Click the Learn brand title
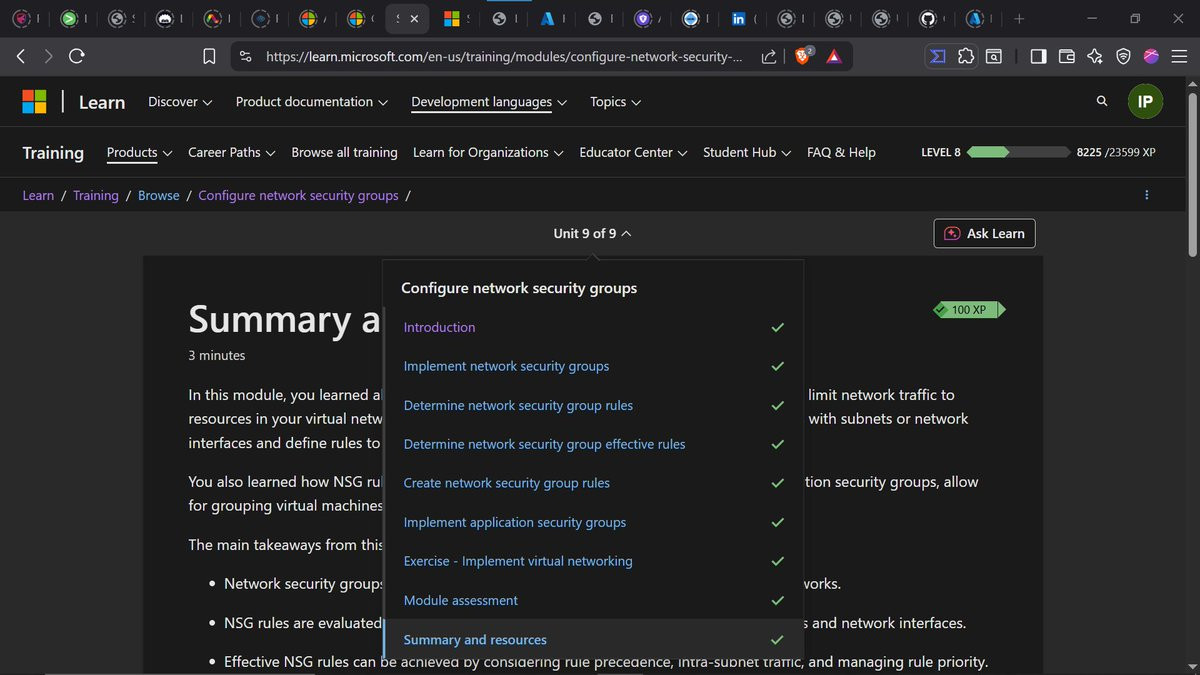This screenshot has height=675, width=1200. click(x=102, y=102)
